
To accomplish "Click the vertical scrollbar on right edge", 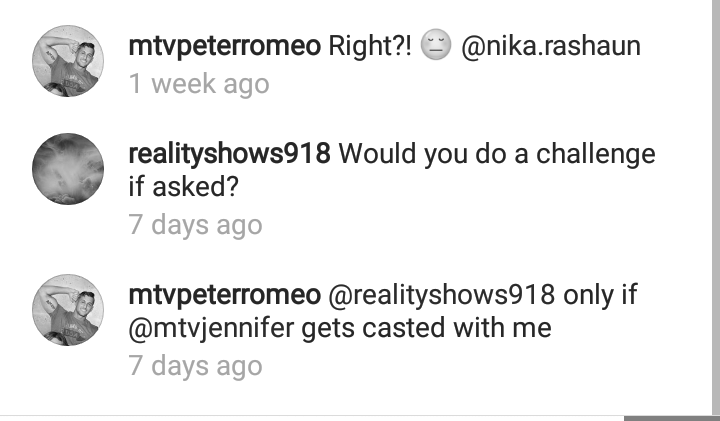I will (x=716, y=207).
